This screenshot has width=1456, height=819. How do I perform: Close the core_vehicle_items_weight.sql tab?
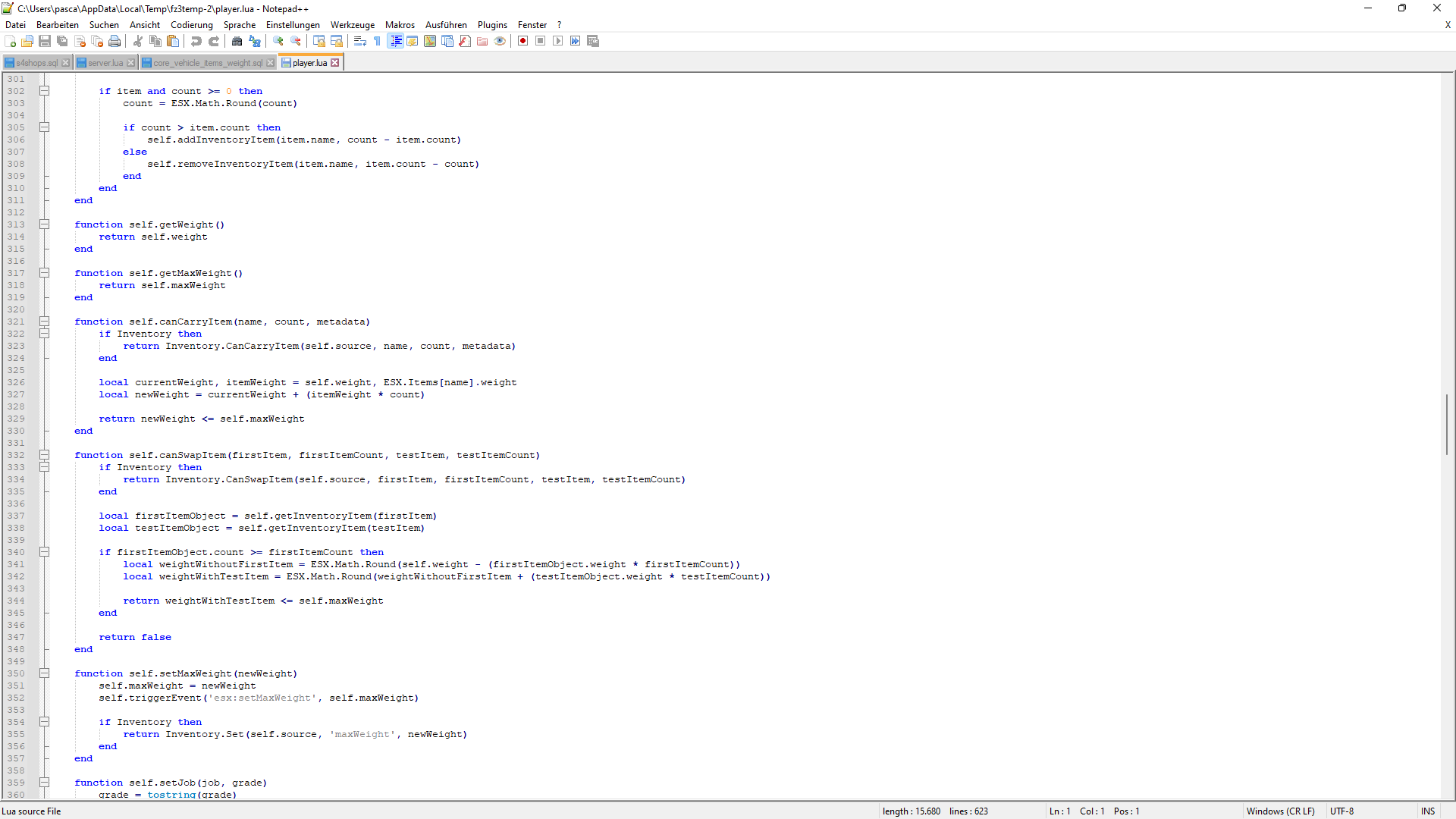271,63
